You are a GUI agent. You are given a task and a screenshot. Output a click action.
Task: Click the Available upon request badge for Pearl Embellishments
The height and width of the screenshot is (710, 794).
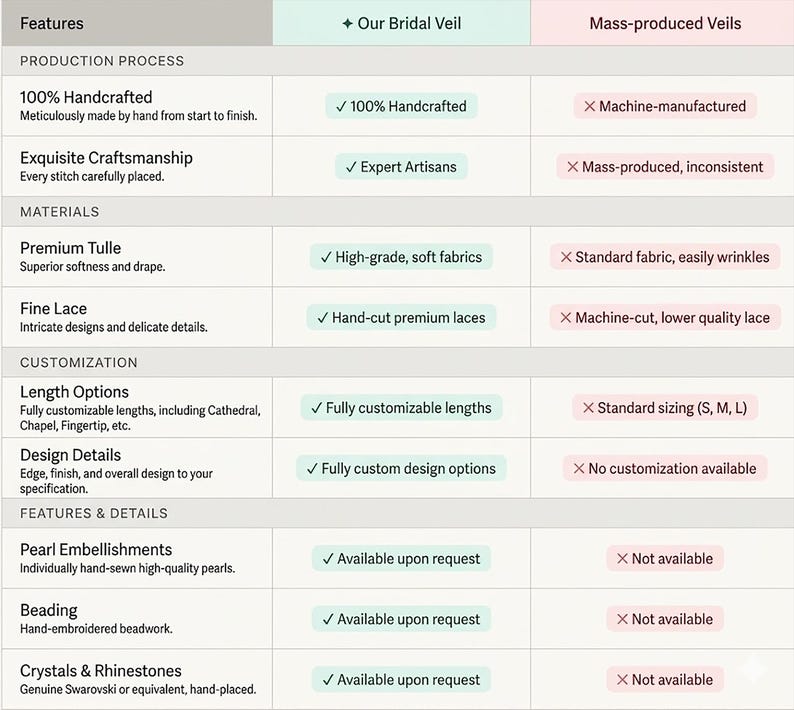(402, 559)
